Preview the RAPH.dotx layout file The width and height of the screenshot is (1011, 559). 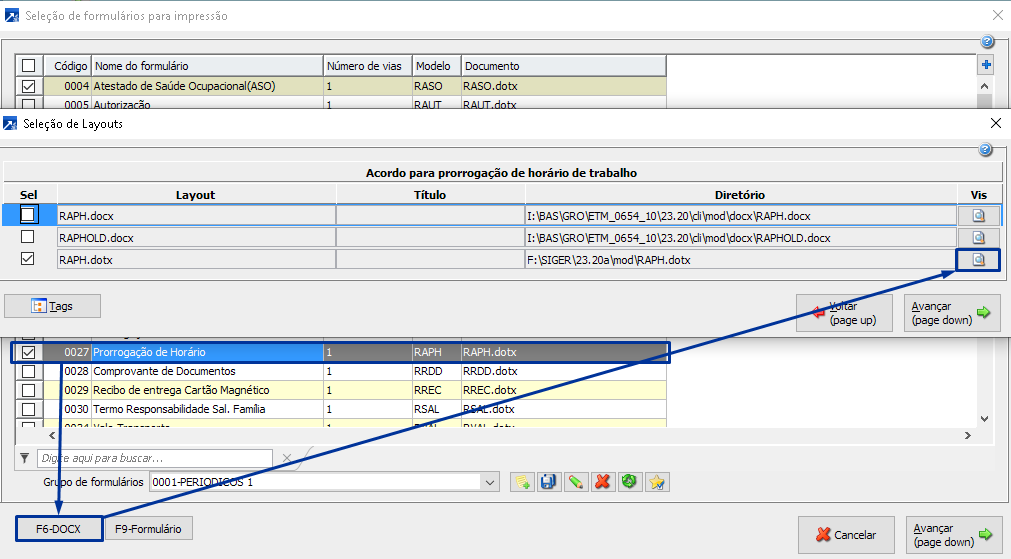click(979, 260)
